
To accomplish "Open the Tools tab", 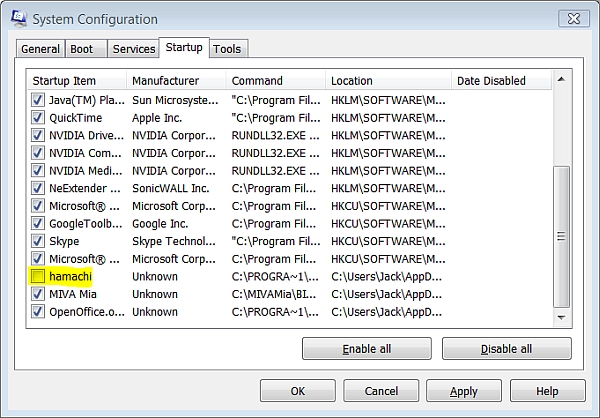I will 227,49.
